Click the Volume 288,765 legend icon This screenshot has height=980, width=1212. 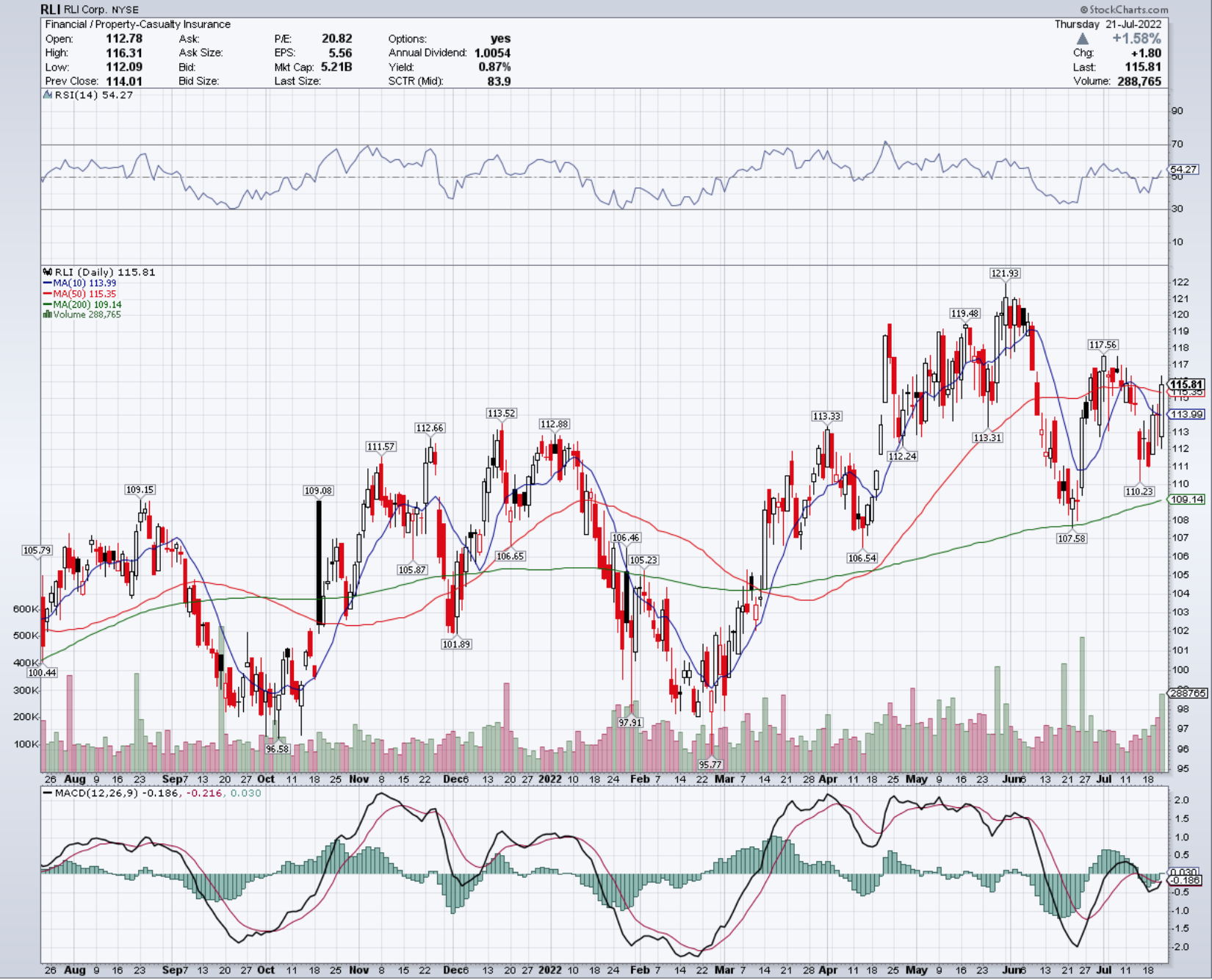coord(47,314)
